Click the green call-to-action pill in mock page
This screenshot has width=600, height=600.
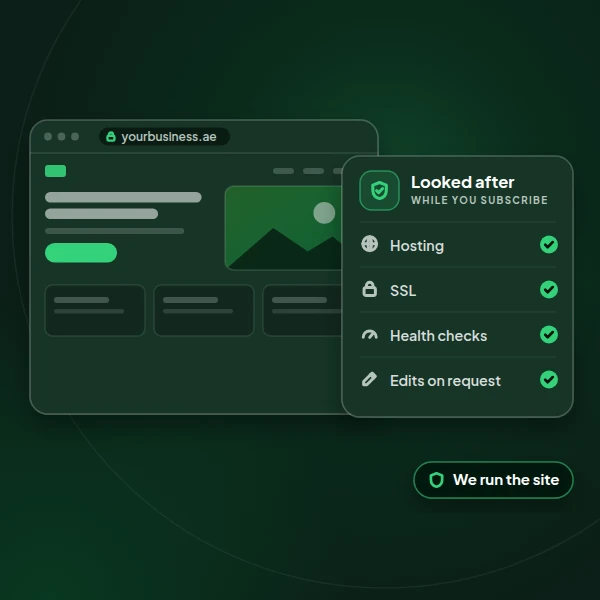pos(81,253)
